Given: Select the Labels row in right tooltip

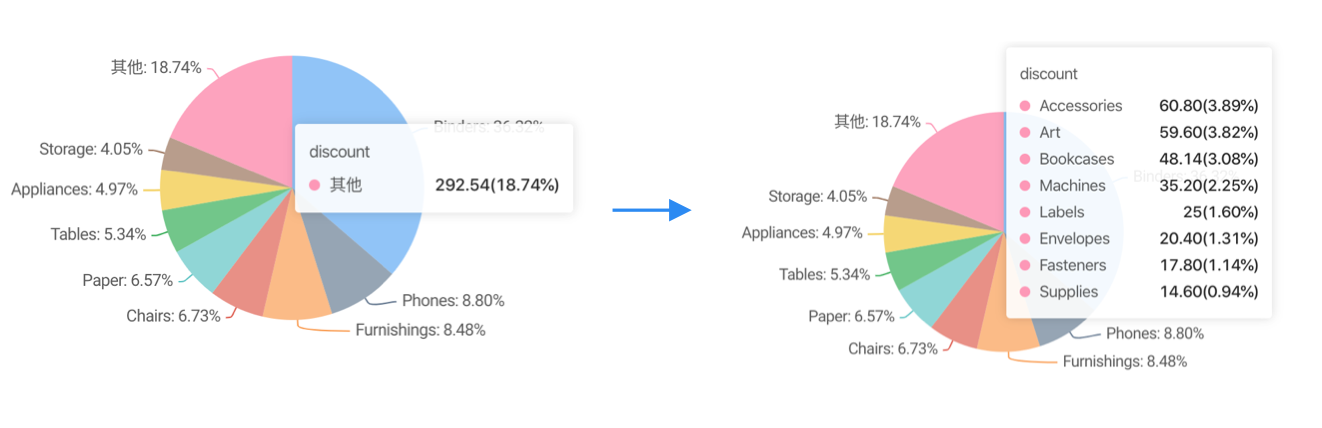Looking at the screenshot, I should pos(1138,212).
